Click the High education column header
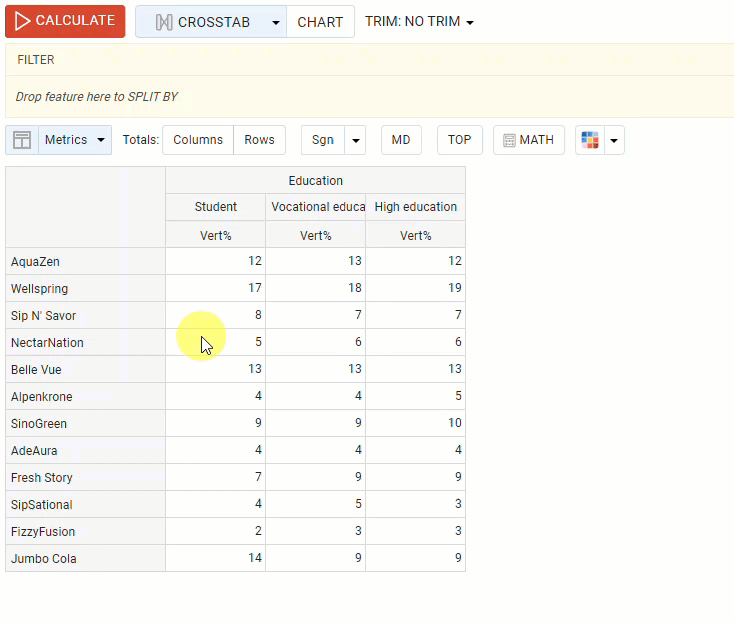The width and height of the screenshot is (734, 622). (x=415, y=207)
